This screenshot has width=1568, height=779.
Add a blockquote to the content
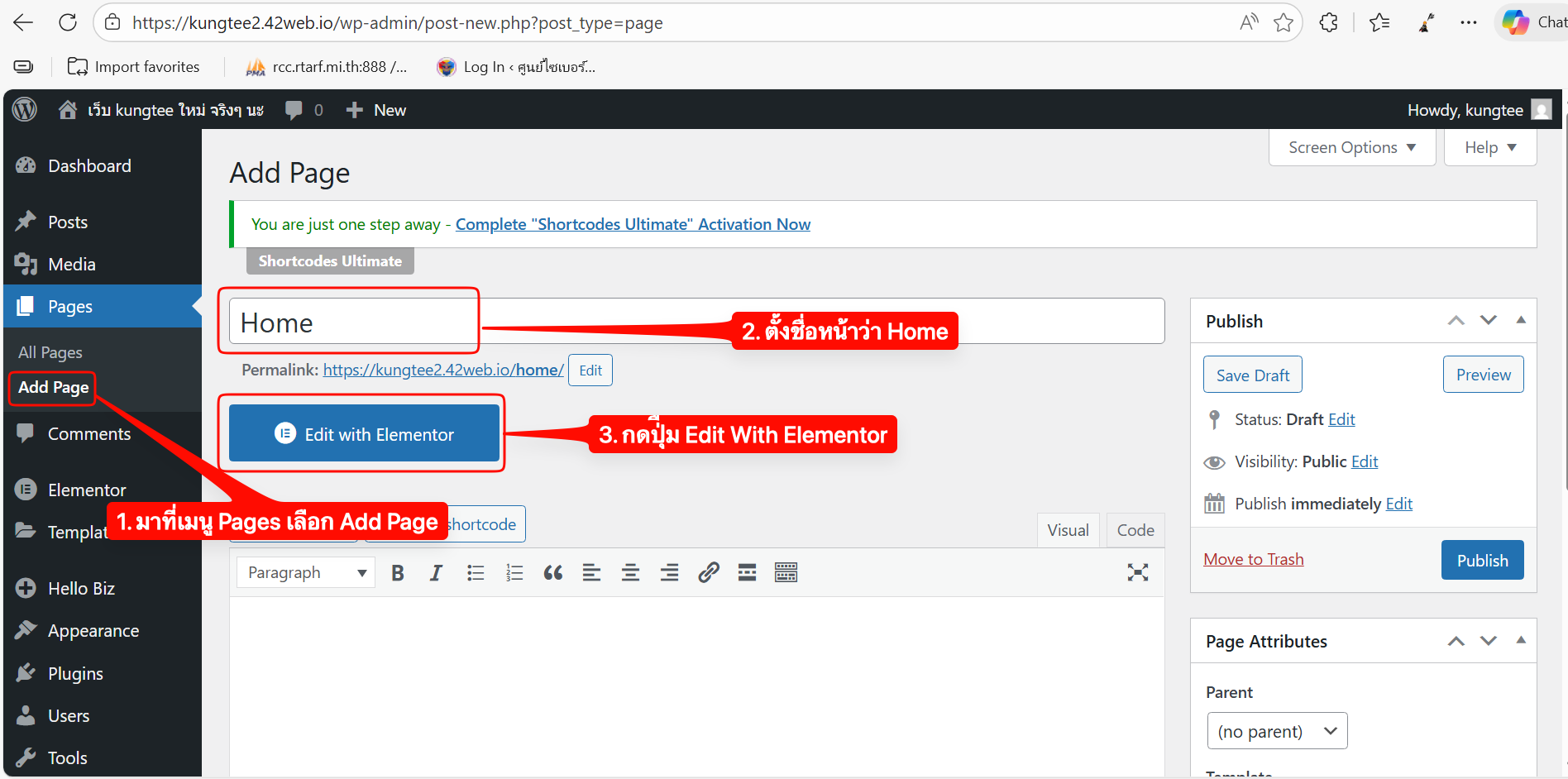point(553,573)
